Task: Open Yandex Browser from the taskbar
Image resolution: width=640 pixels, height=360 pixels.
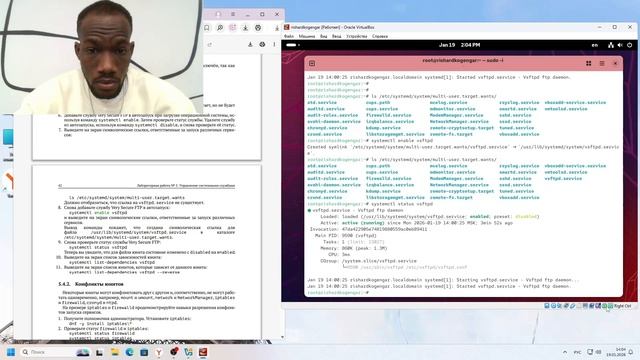Action: (x=159, y=352)
